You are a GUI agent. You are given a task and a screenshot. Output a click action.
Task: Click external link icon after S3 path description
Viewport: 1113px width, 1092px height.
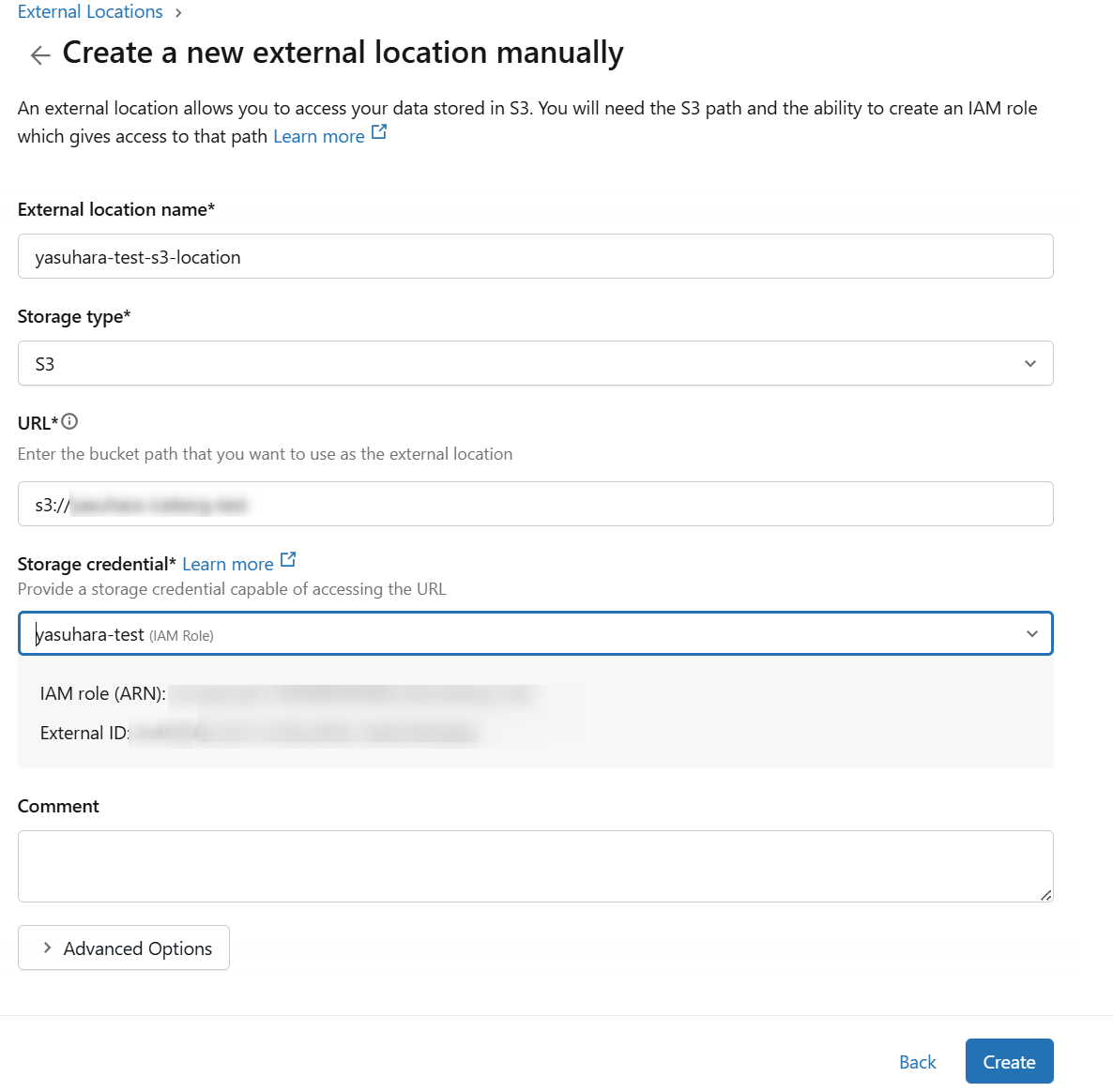click(x=379, y=132)
